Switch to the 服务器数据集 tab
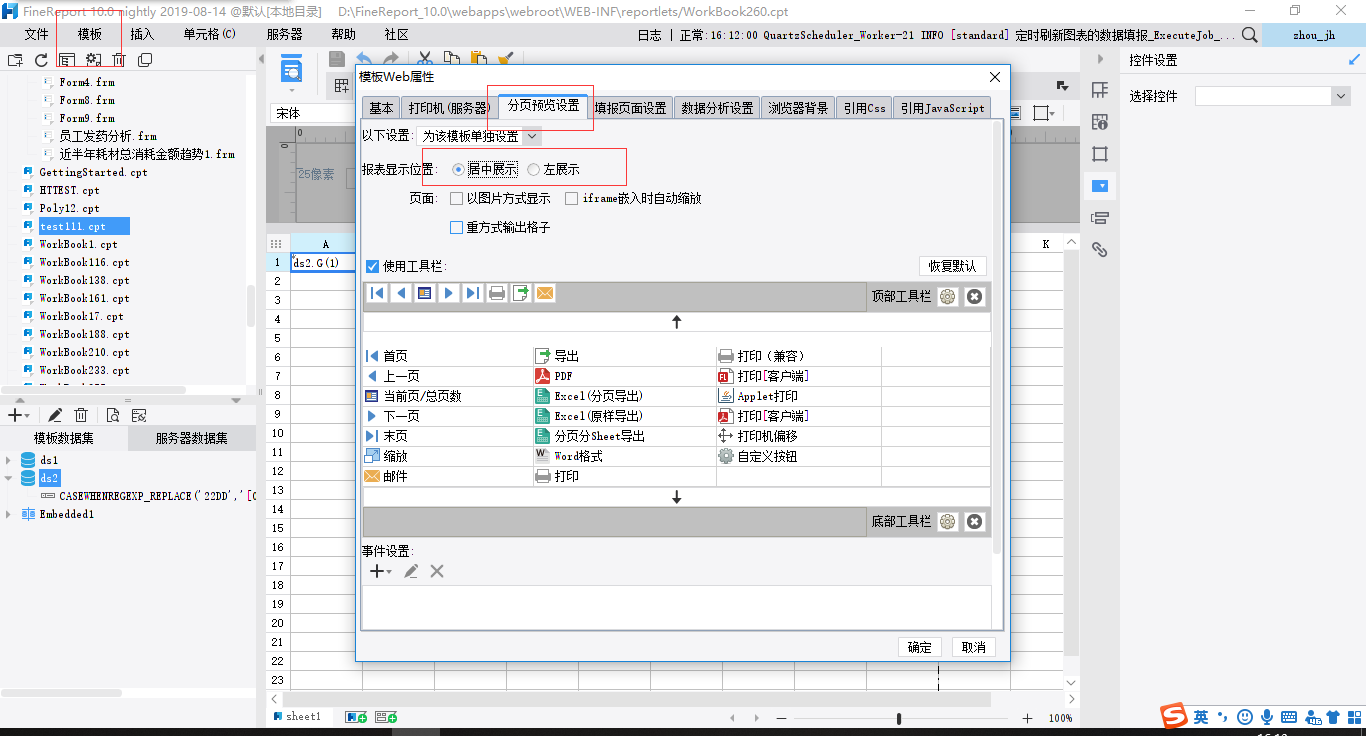Screen dimensions: 1366x736 point(191,438)
